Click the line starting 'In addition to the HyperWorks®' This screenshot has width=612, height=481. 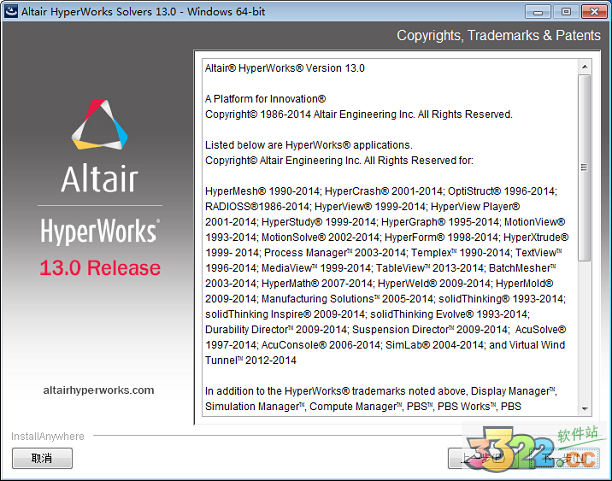point(381,391)
